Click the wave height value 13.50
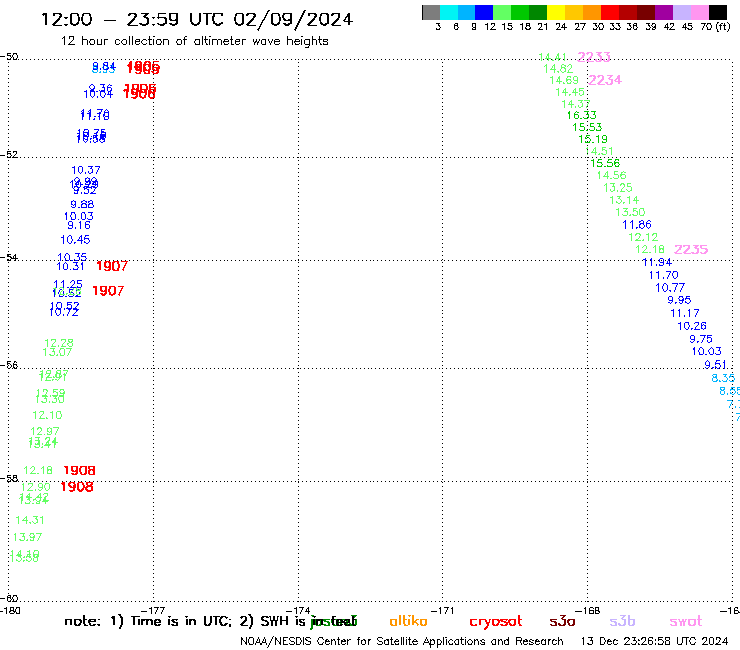Screen dimensions: 740x650 pyautogui.click(x=630, y=212)
